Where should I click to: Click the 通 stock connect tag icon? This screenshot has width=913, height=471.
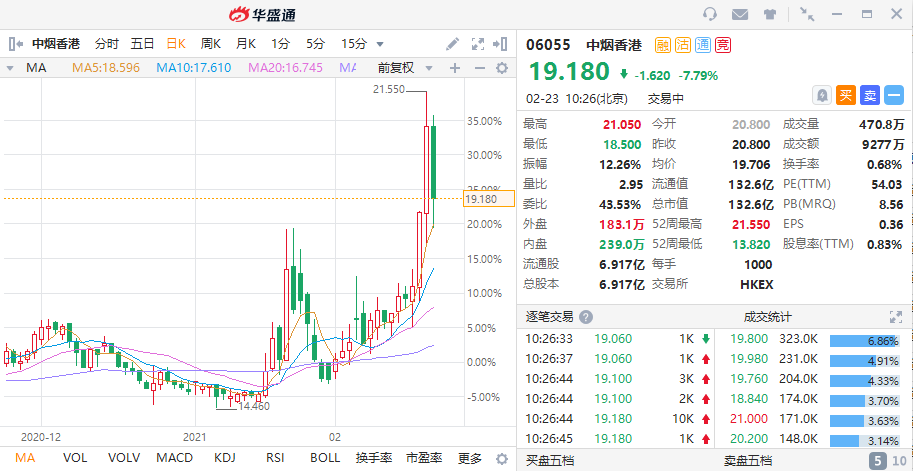[703, 45]
